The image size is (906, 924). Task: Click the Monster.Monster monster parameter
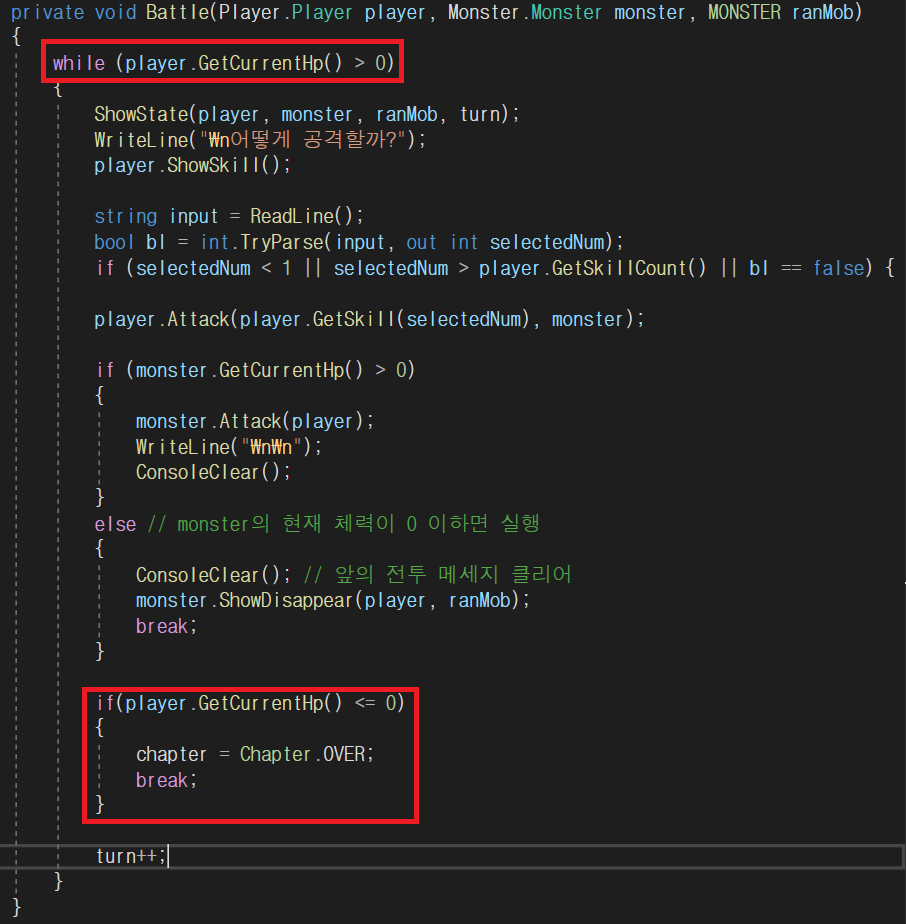pyautogui.click(x=567, y=12)
